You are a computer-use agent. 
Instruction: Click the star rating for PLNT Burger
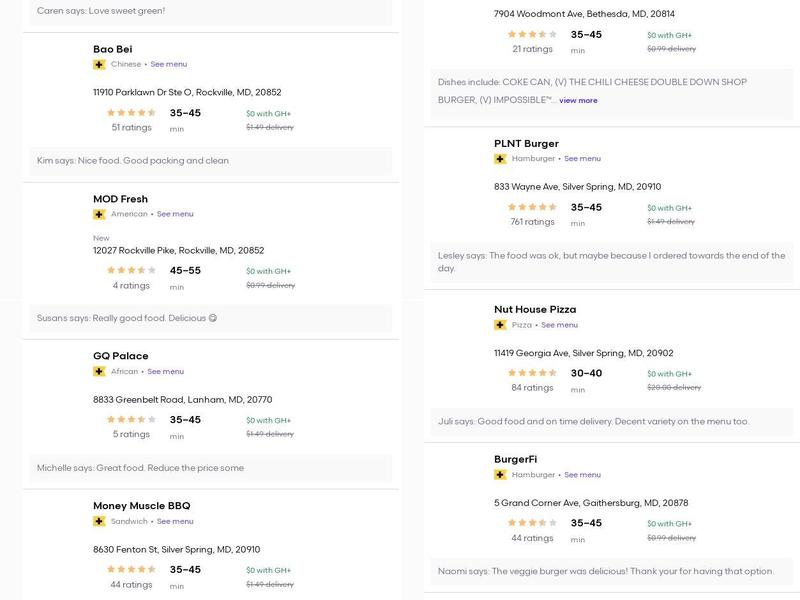532,207
